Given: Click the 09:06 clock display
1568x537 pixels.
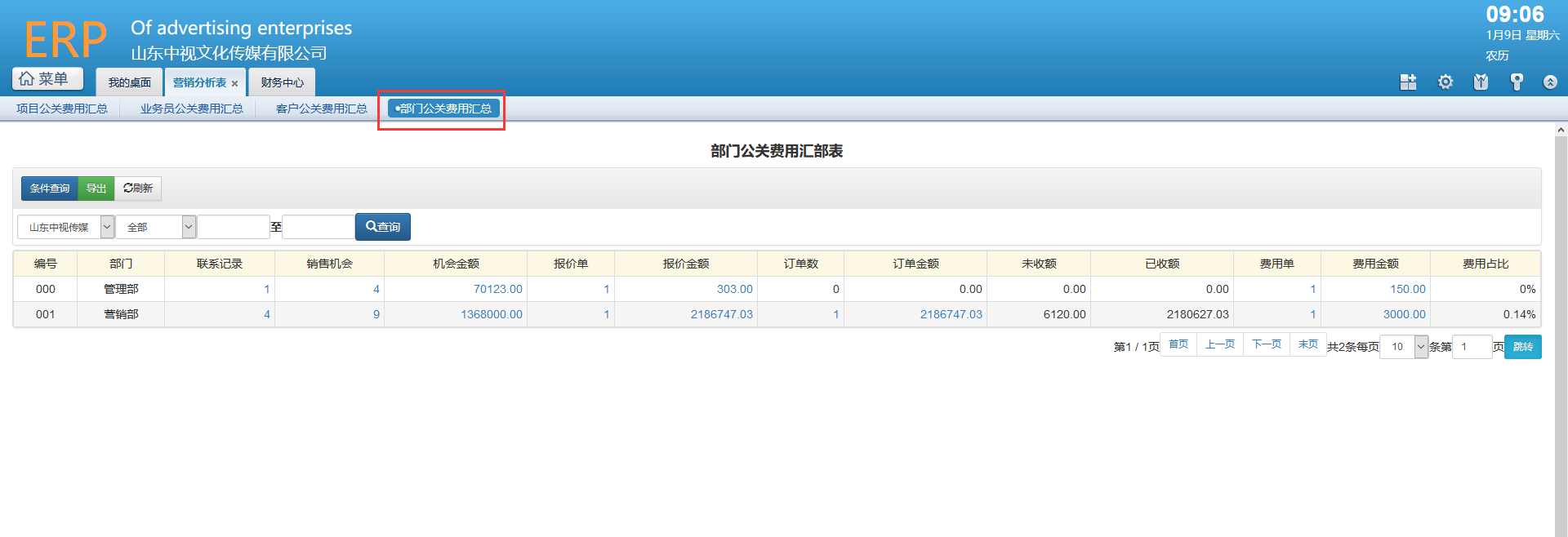Looking at the screenshot, I should (x=1515, y=15).
